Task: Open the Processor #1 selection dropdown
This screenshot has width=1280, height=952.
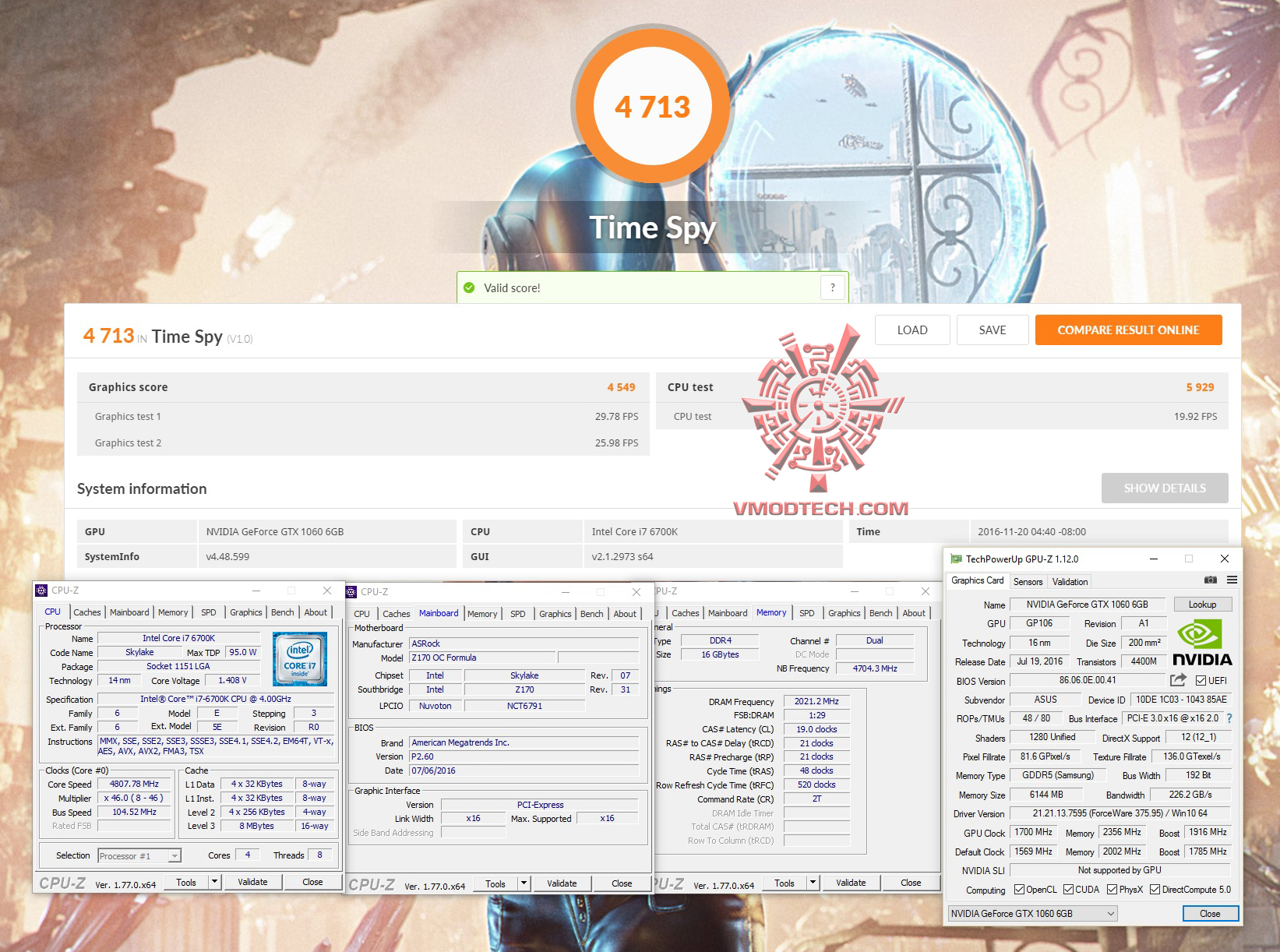Action: (x=139, y=856)
